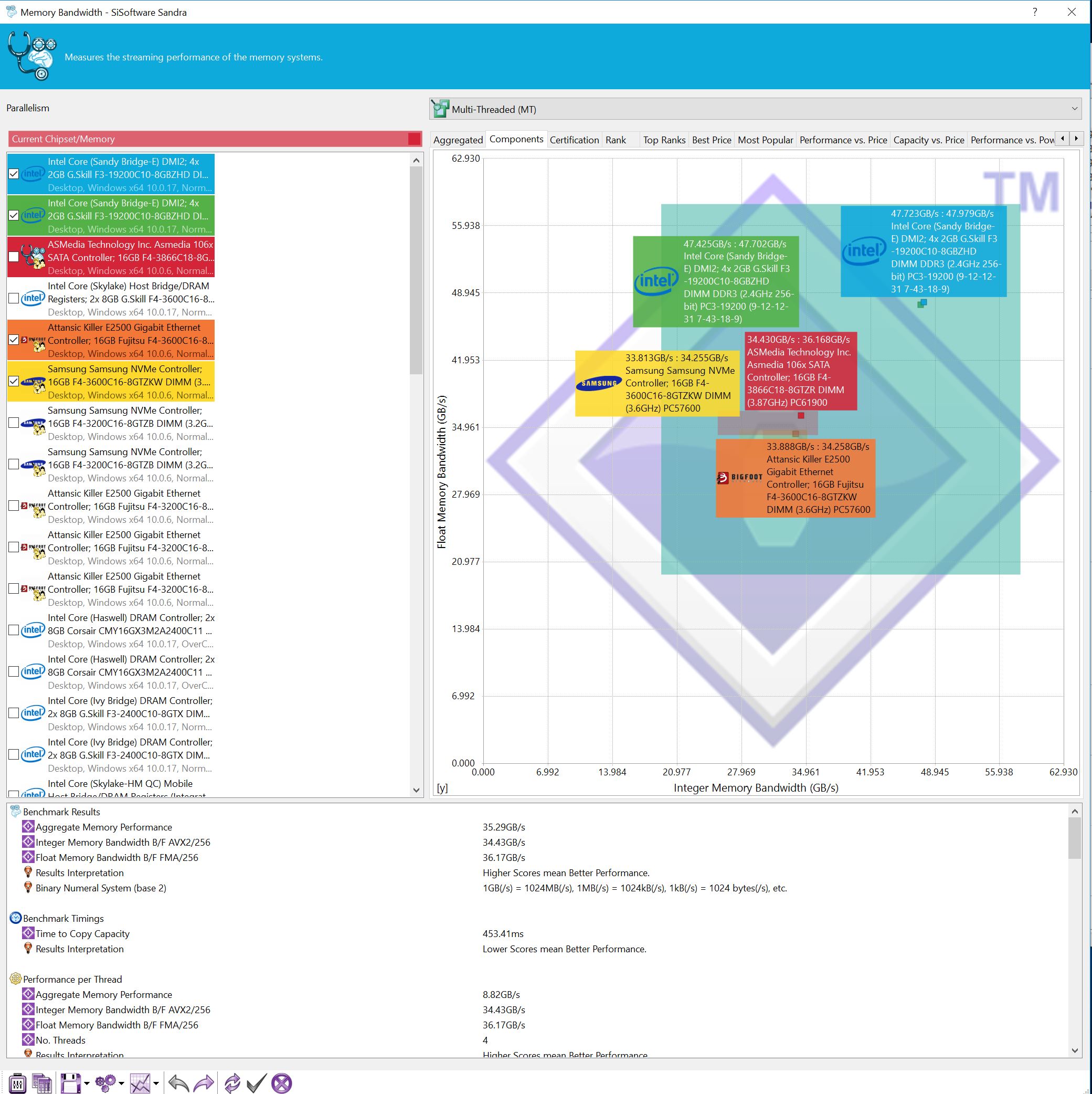Image resolution: width=1092 pixels, height=1094 pixels.
Task: Uncheck the Samsung NVMe F4-3600C16 yellow entry
Action: (14, 381)
